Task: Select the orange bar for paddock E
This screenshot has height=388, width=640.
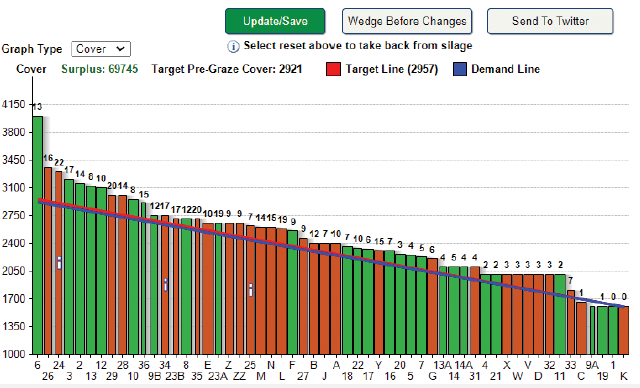Action: [208, 288]
